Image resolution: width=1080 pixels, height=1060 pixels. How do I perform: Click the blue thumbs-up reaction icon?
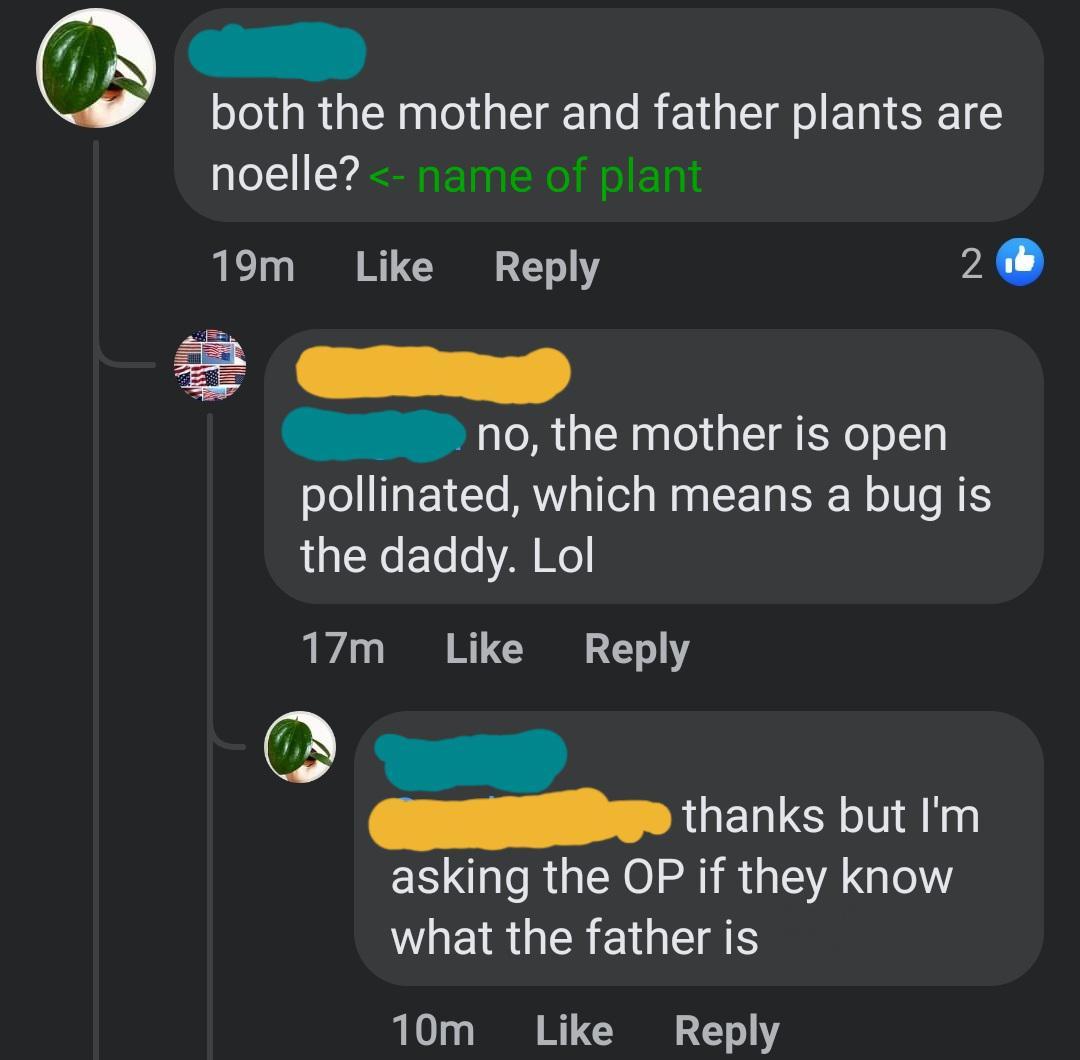pos(1020,262)
